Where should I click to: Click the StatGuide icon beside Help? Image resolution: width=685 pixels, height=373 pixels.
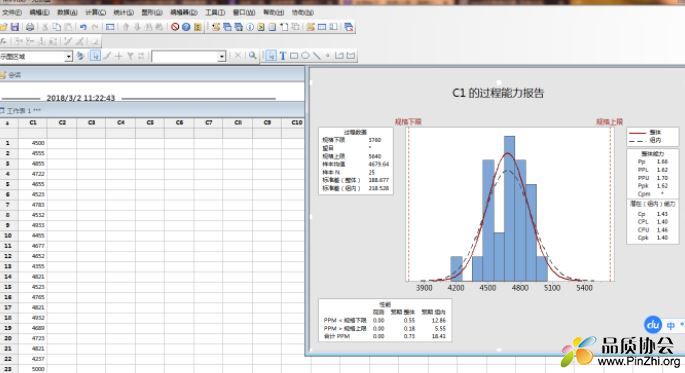[197, 27]
